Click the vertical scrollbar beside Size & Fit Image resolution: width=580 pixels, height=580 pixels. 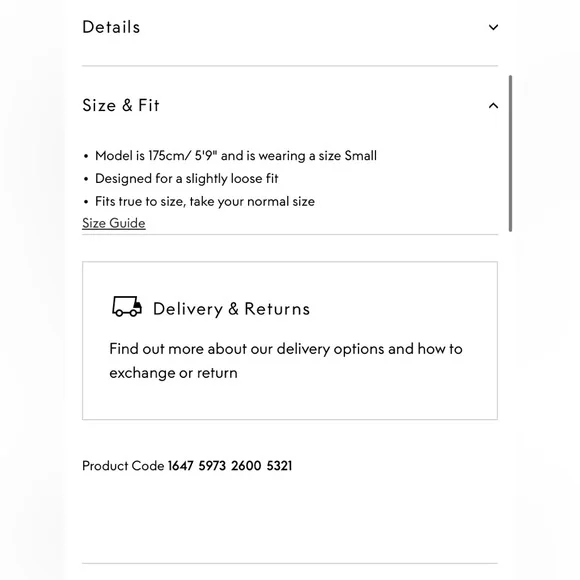click(x=510, y=154)
